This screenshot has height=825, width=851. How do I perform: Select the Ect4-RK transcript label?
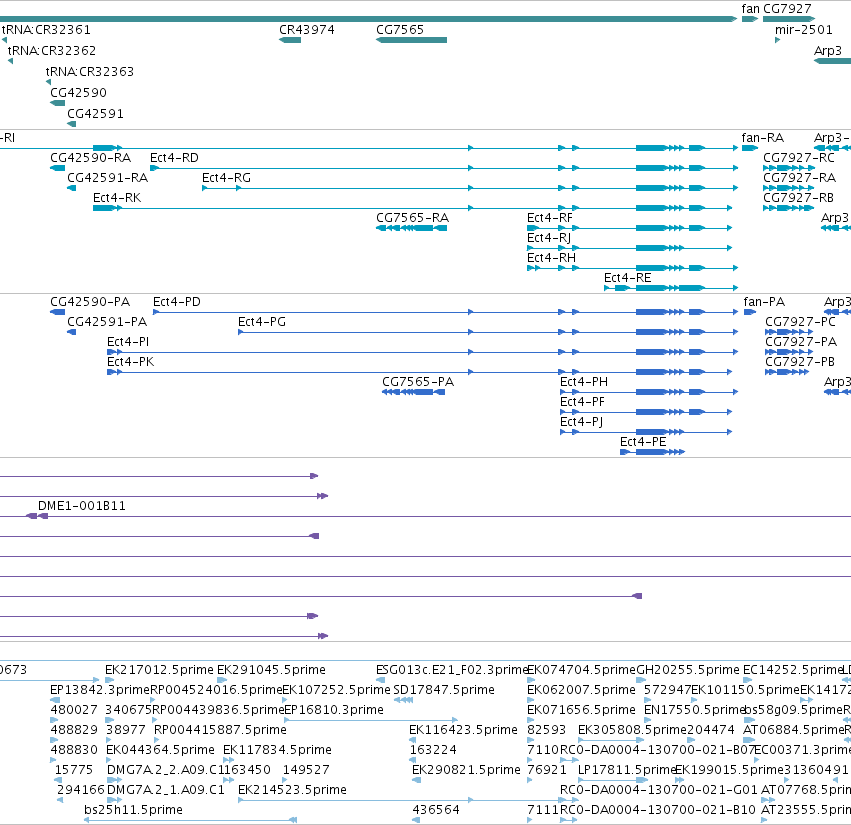117,198
